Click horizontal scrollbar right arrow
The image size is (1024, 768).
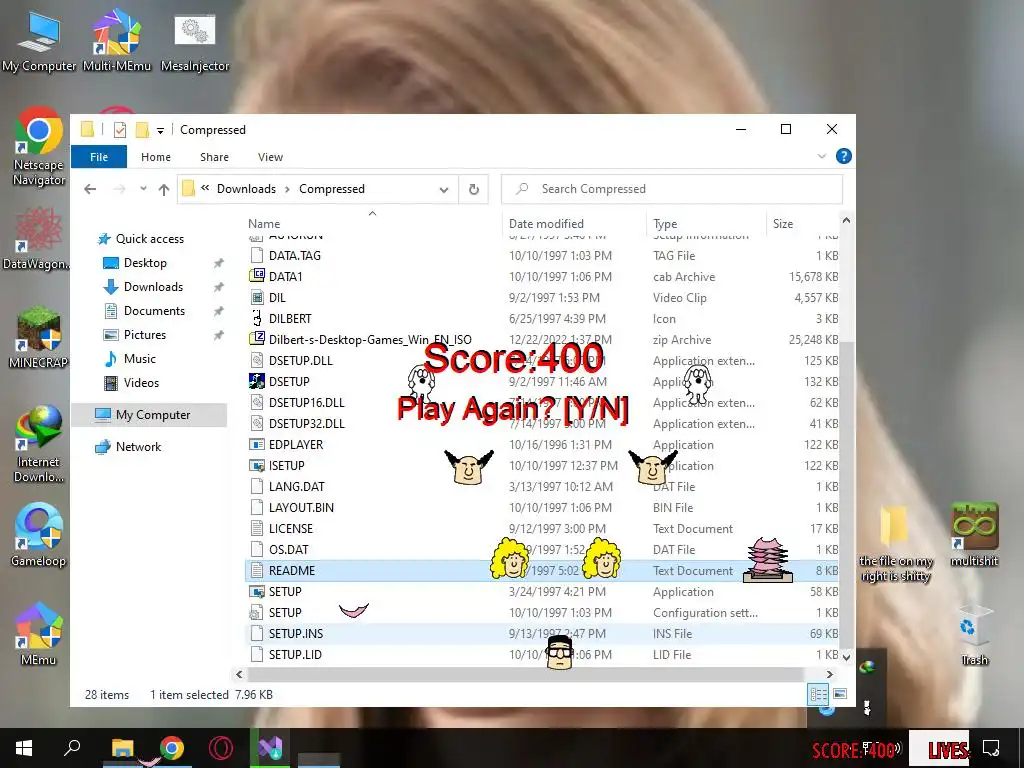(829, 674)
